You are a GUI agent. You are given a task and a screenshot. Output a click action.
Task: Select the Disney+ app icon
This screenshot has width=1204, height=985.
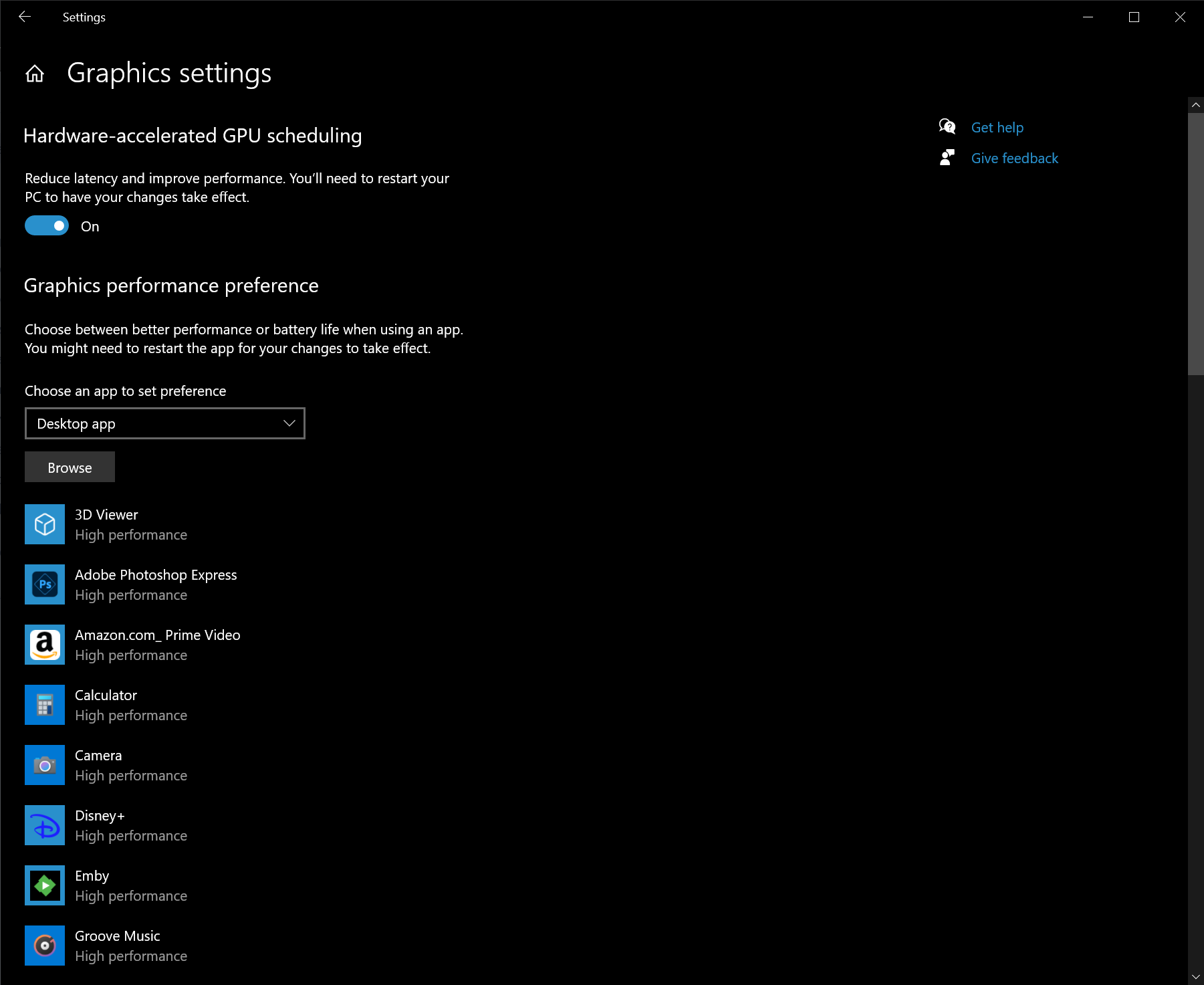click(45, 825)
